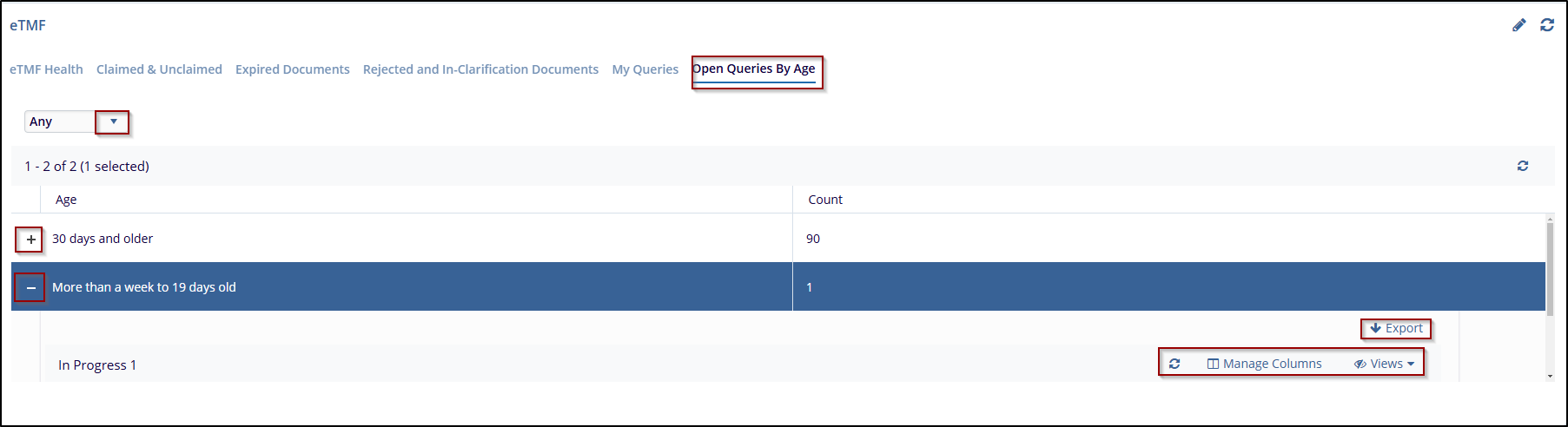Select Rejected and In-Clarification Documents tab
The image size is (1568, 427).
coord(480,69)
